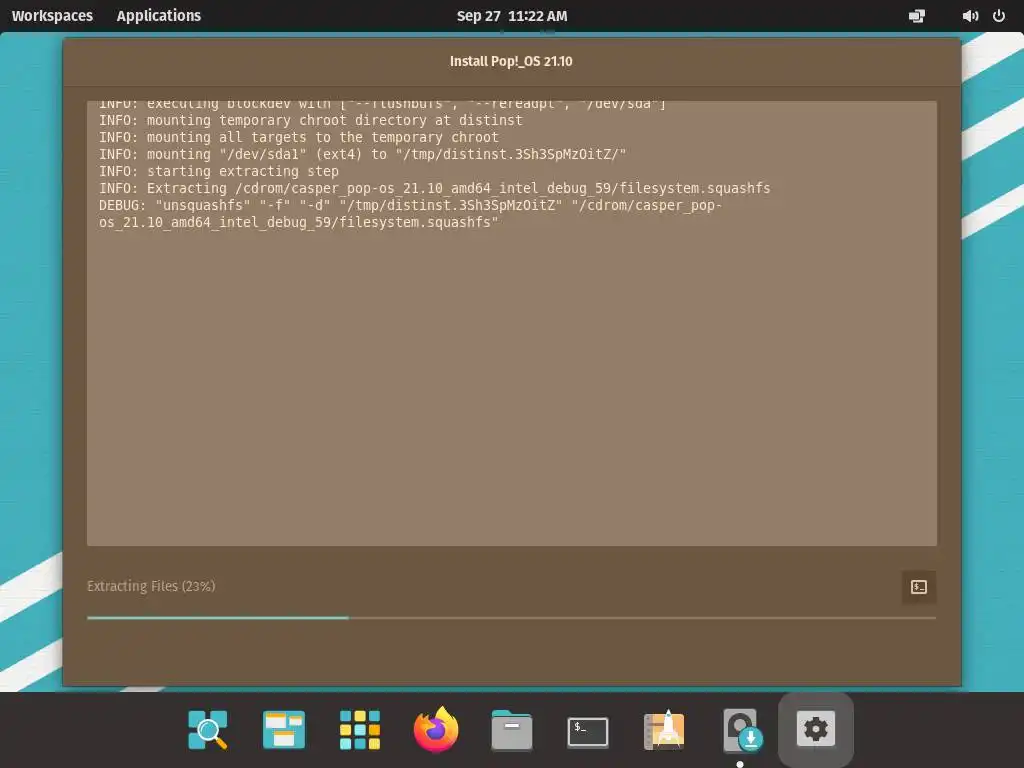The image size is (1024, 768).
Task: Open the Pop!_OS launcher search dock icon
Action: click(x=208, y=729)
